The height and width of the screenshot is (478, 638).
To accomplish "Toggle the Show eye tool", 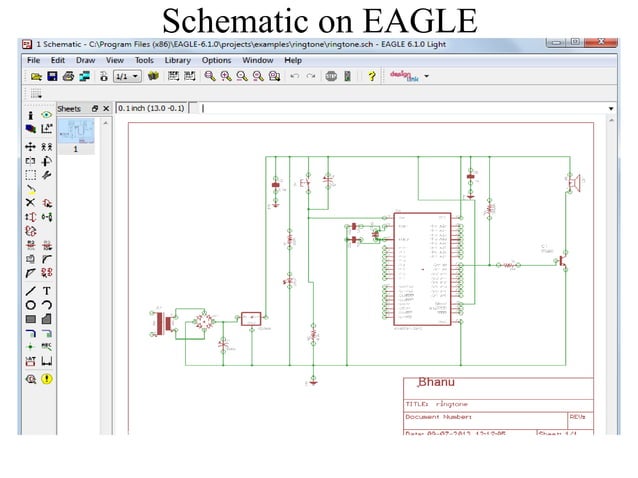I will 47,115.
